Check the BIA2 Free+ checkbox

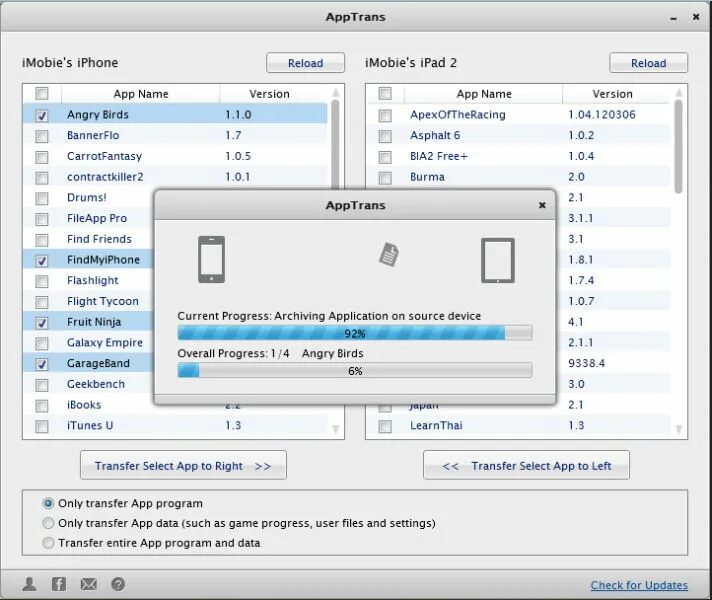point(385,157)
